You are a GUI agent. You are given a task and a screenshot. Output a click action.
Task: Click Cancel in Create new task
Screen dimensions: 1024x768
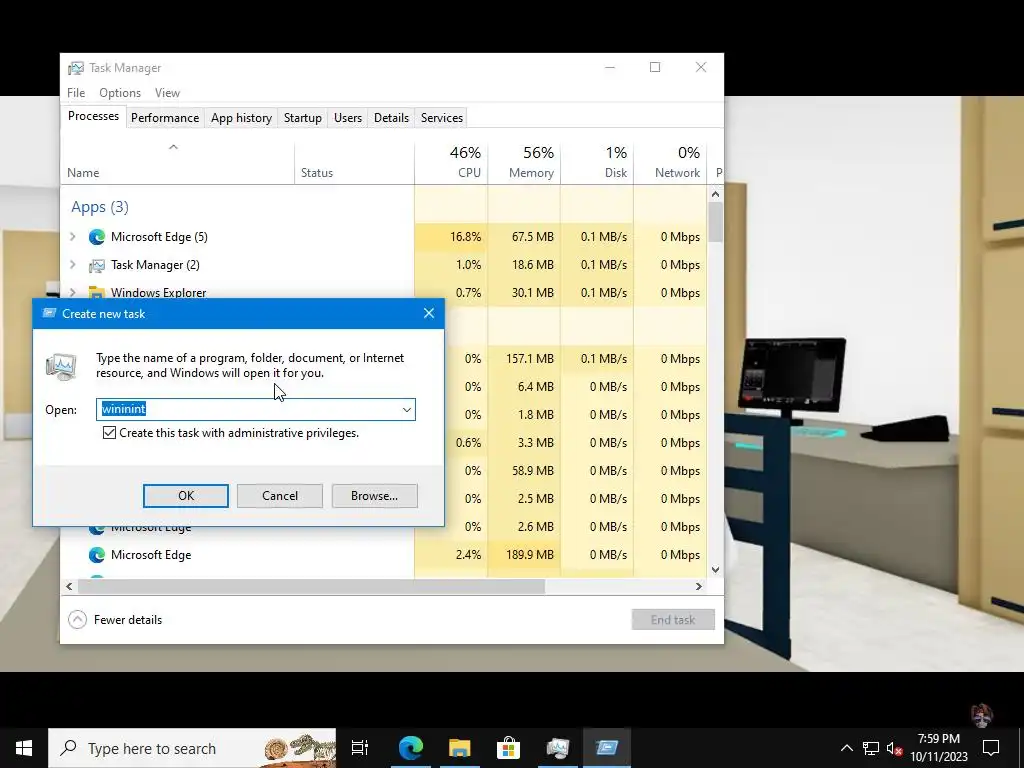coord(280,496)
